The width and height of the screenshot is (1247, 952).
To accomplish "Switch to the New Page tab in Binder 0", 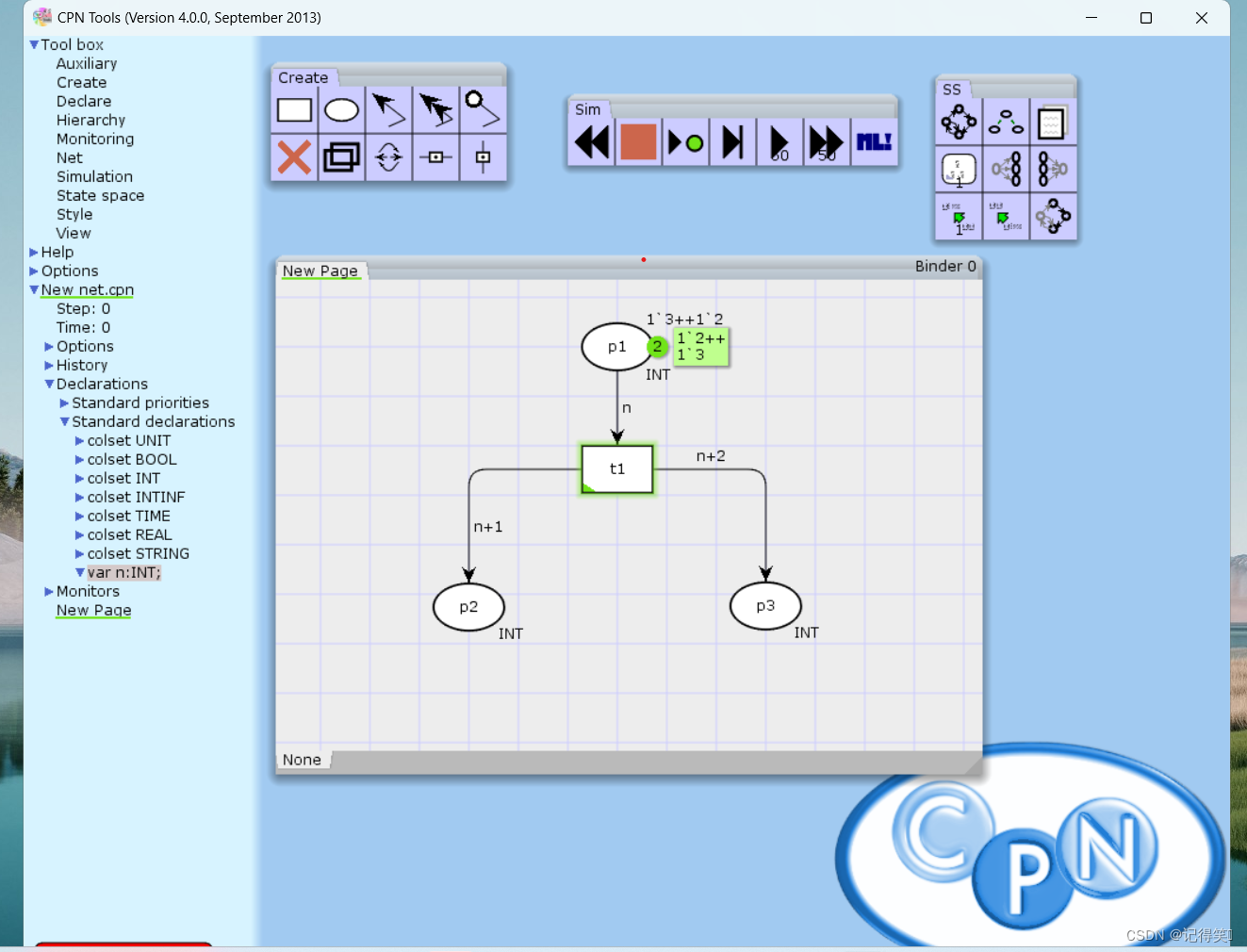I will pyautogui.click(x=320, y=271).
